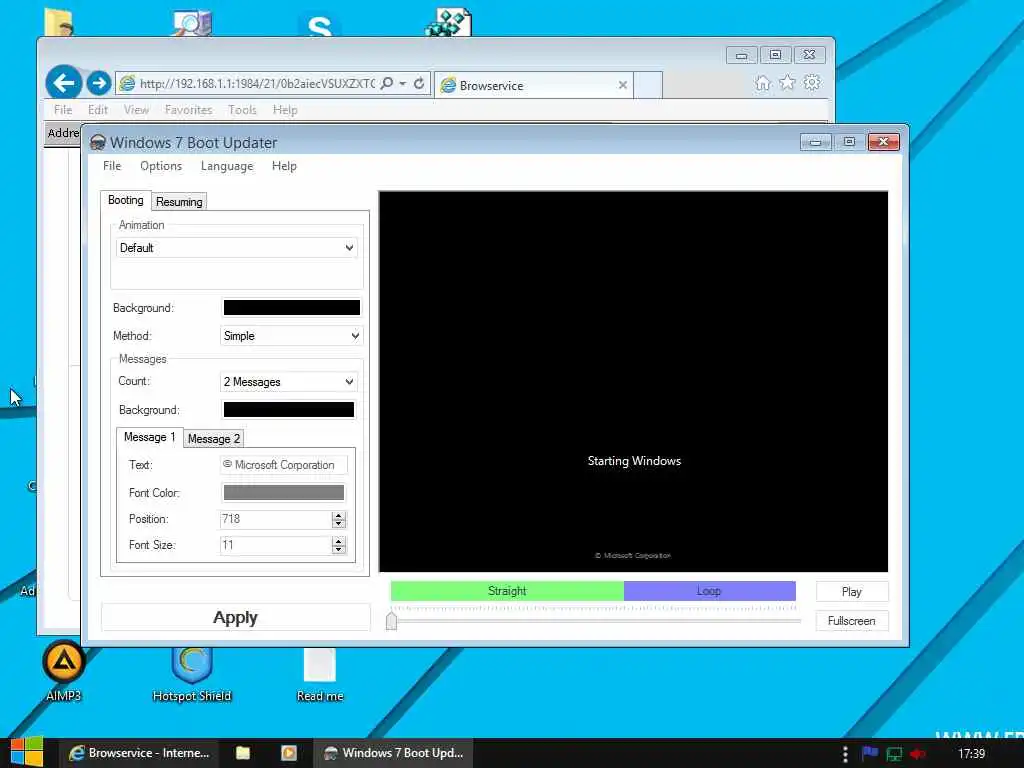Click the black boot preview area
1024x768 pixels.
coord(633,381)
